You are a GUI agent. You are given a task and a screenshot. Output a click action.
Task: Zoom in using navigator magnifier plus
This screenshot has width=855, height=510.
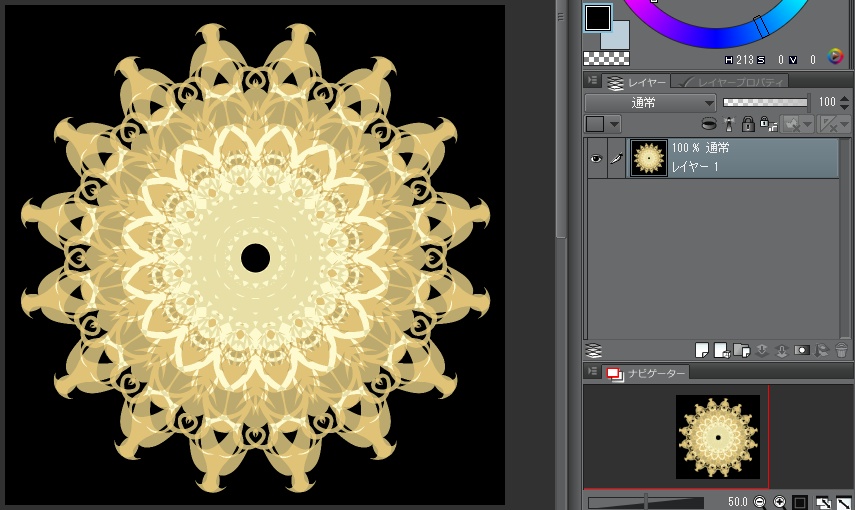[779, 502]
